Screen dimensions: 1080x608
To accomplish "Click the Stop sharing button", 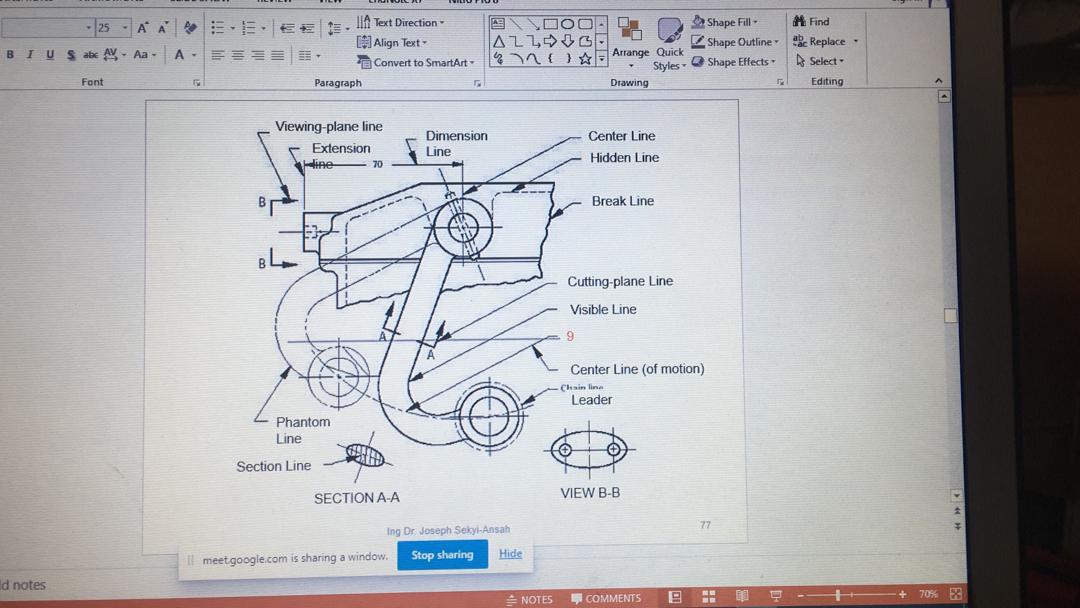I will pyautogui.click(x=442, y=555).
